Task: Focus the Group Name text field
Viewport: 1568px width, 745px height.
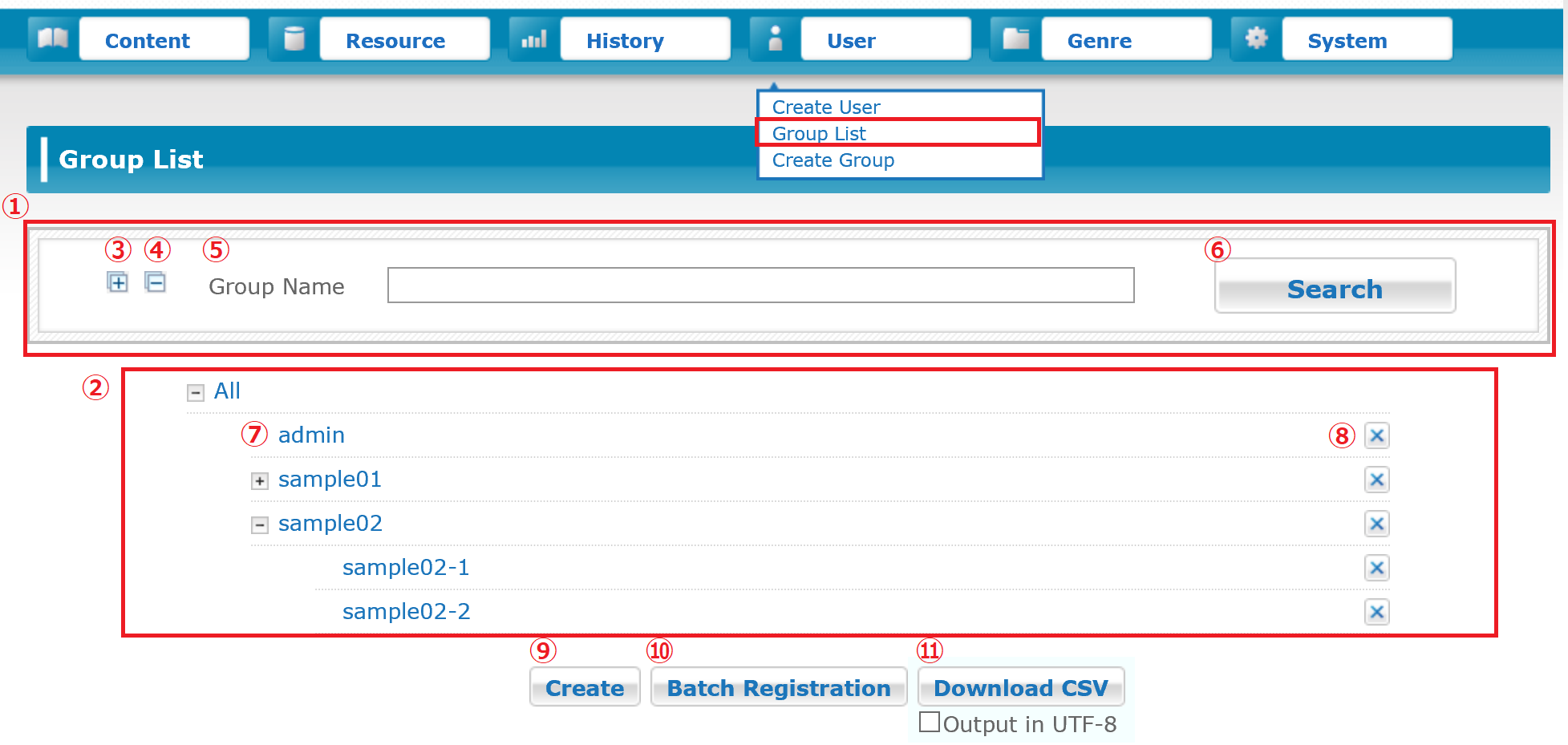Action: 760,285
